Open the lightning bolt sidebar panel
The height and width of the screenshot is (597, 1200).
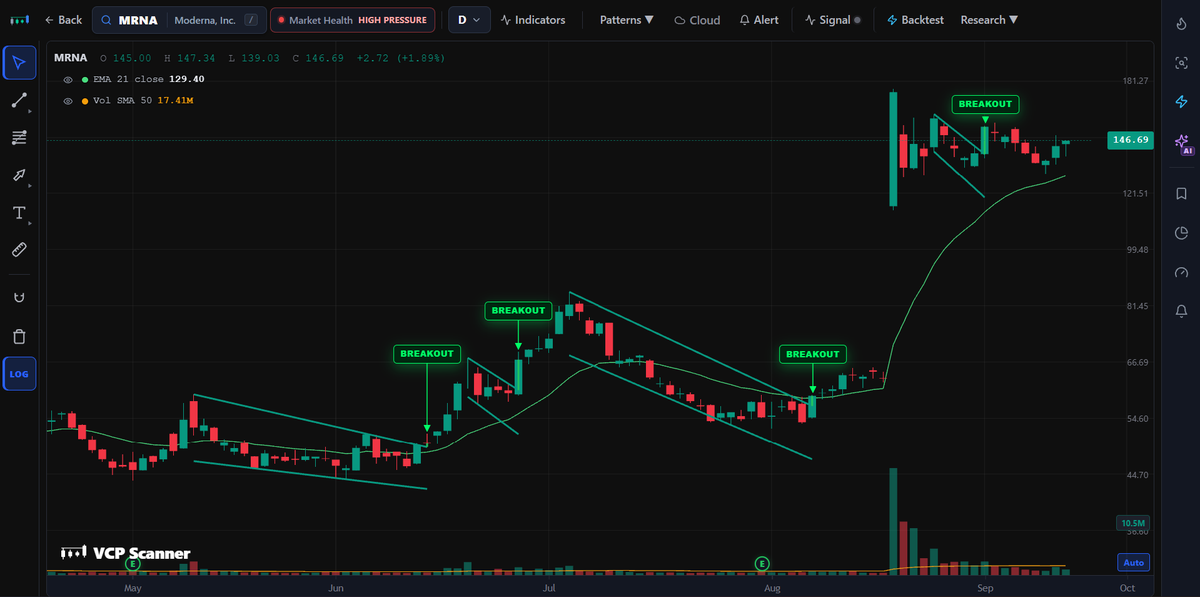tap(1181, 101)
